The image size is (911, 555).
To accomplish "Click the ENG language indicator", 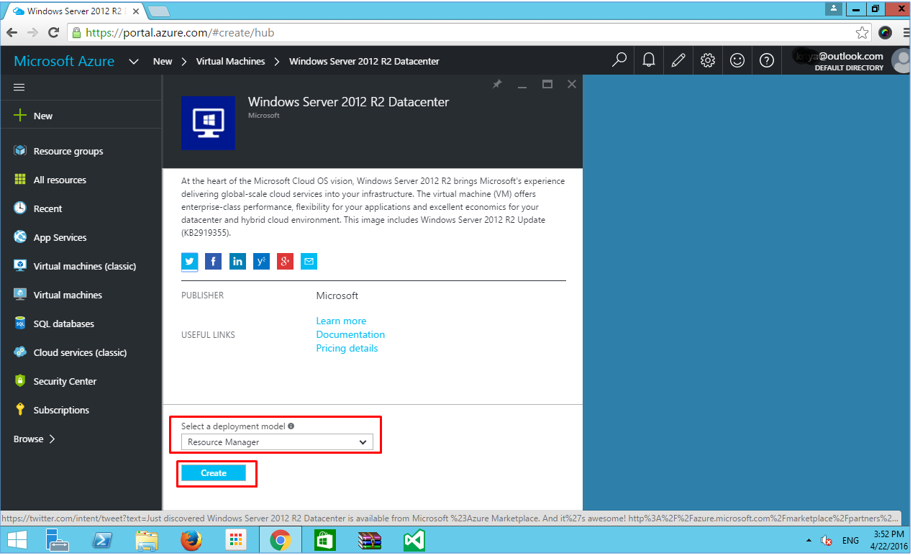I will point(850,540).
